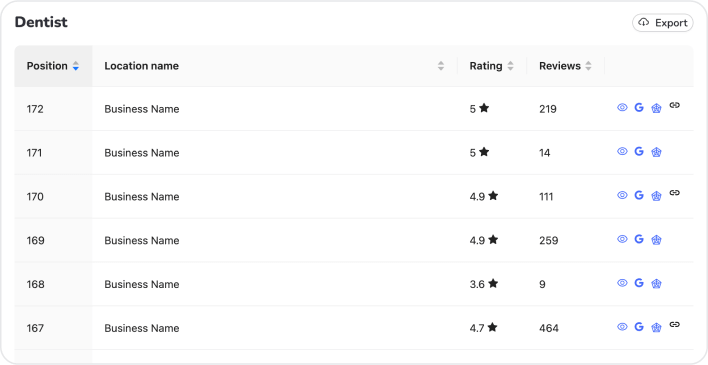Toggle eye icon for position 172
This screenshot has width=708, height=365.
(x=622, y=108)
